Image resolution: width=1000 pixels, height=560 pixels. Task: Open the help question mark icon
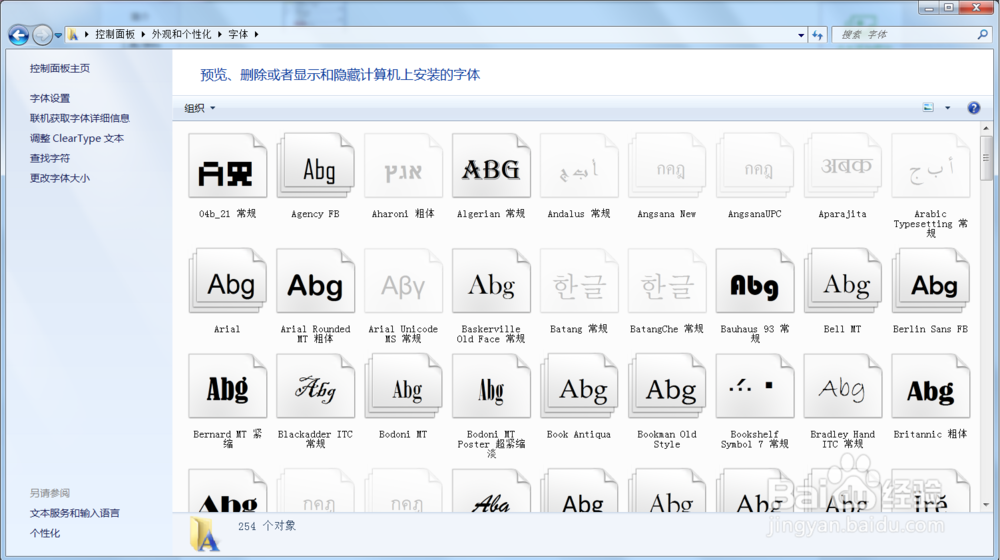tap(973, 108)
